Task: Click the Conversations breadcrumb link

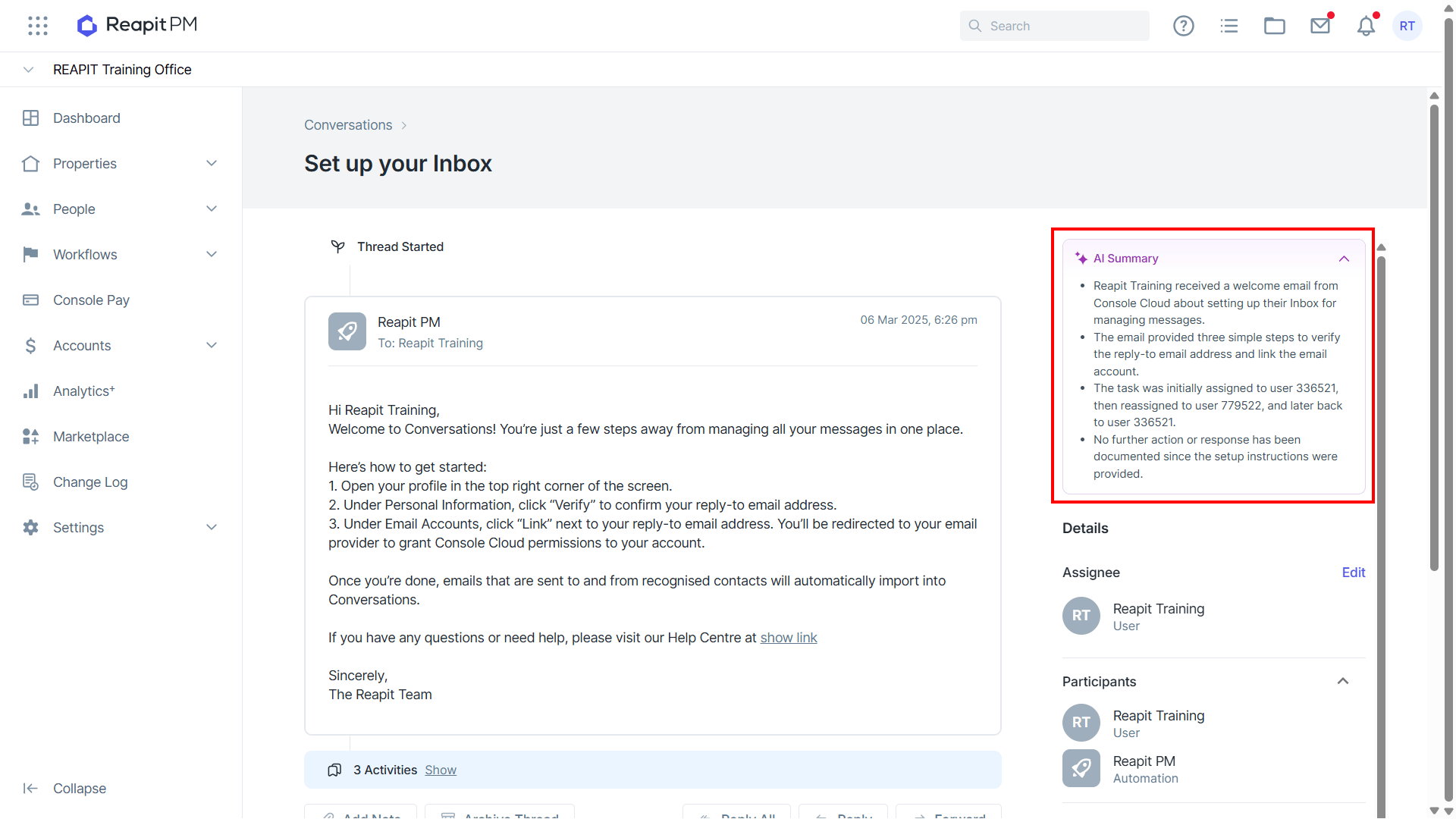Action: [348, 125]
